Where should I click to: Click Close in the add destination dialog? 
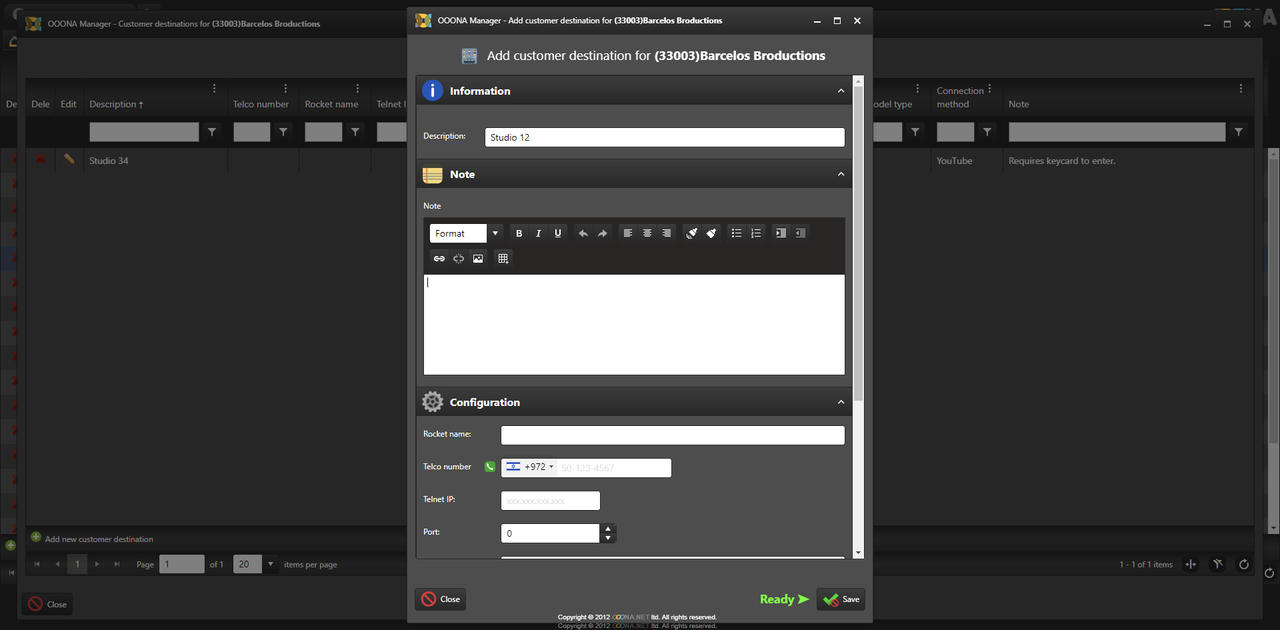(440, 599)
